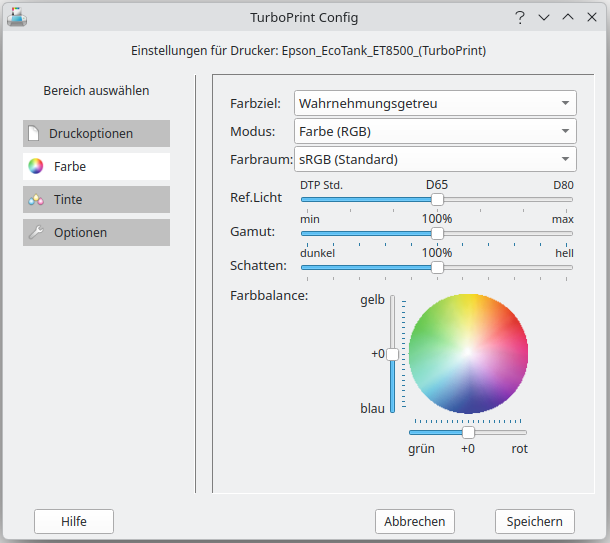Click the vertical gelb-blau slider handle

click(x=393, y=354)
